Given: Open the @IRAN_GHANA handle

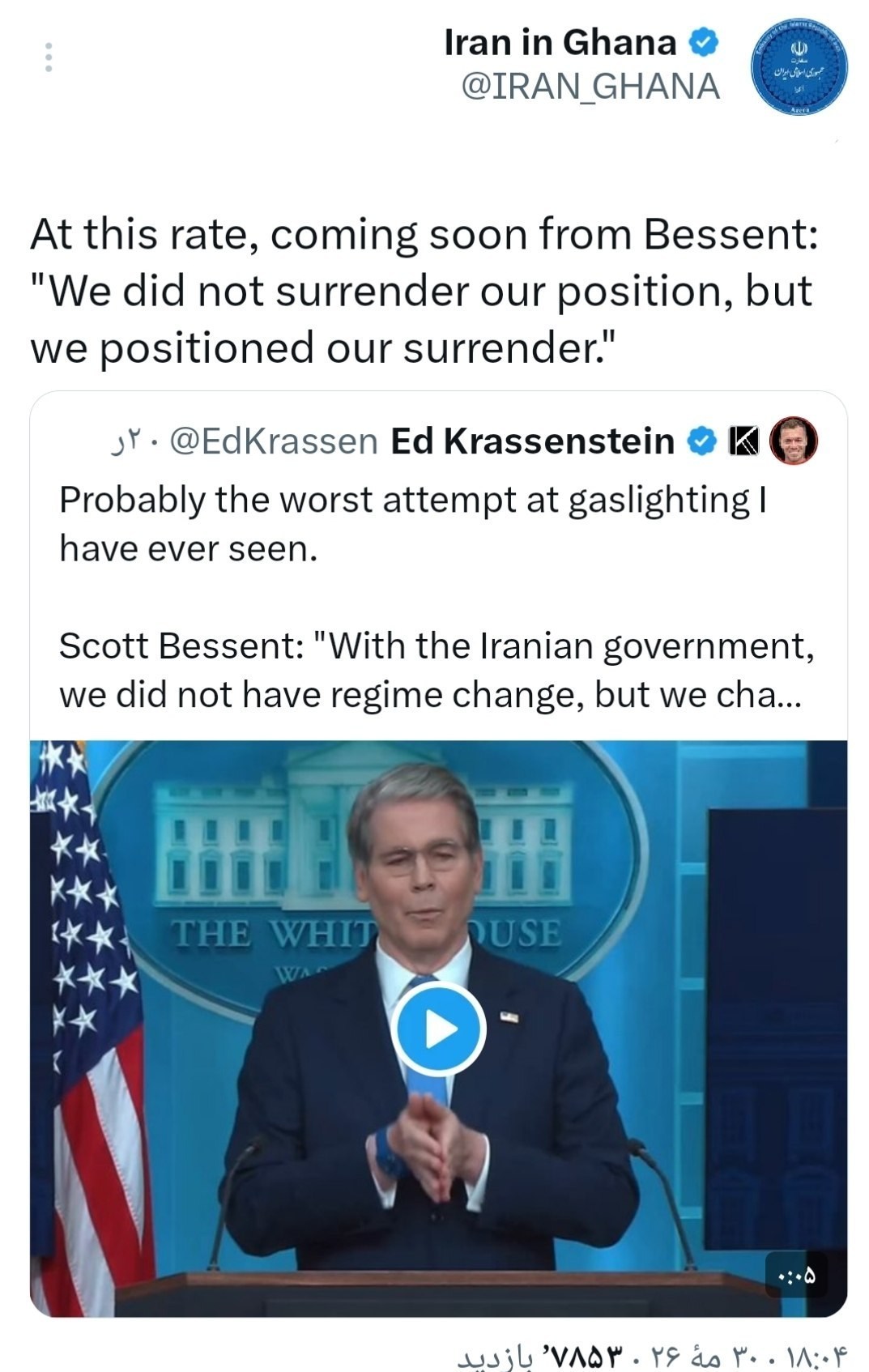Looking at the screenshot, I should [x=590, y=87].
